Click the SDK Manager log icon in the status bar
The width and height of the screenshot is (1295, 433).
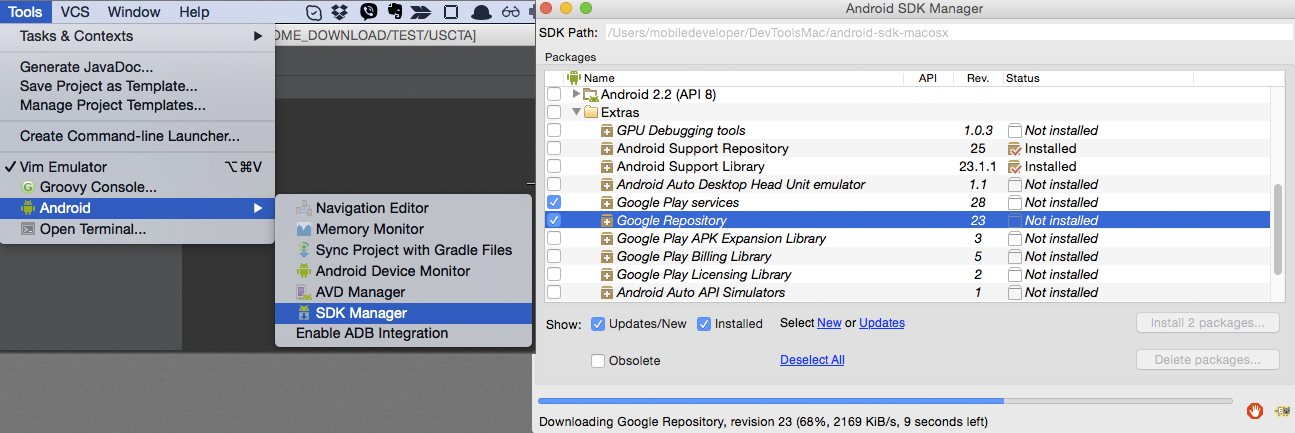1281,411
